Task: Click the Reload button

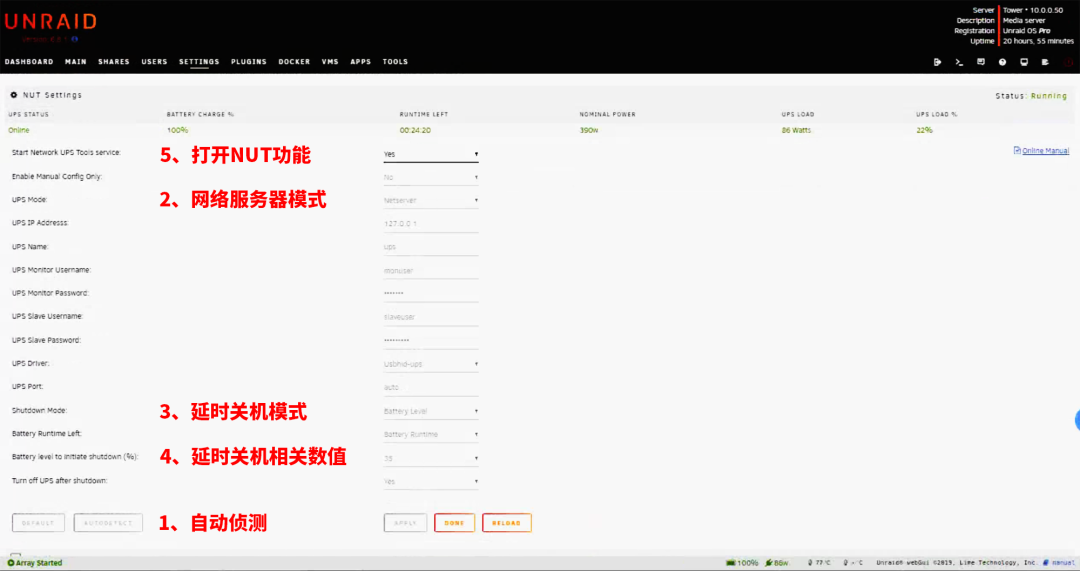Action: tap(507, 523)
